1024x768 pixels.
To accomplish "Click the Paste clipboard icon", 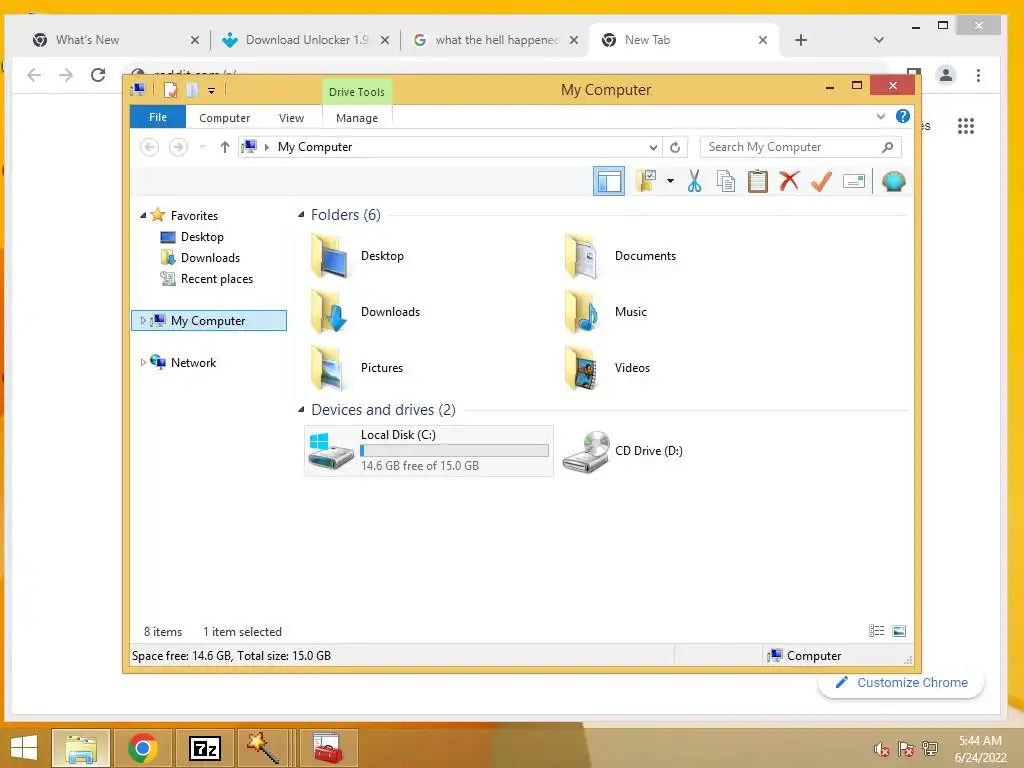I will click(758, 181).
